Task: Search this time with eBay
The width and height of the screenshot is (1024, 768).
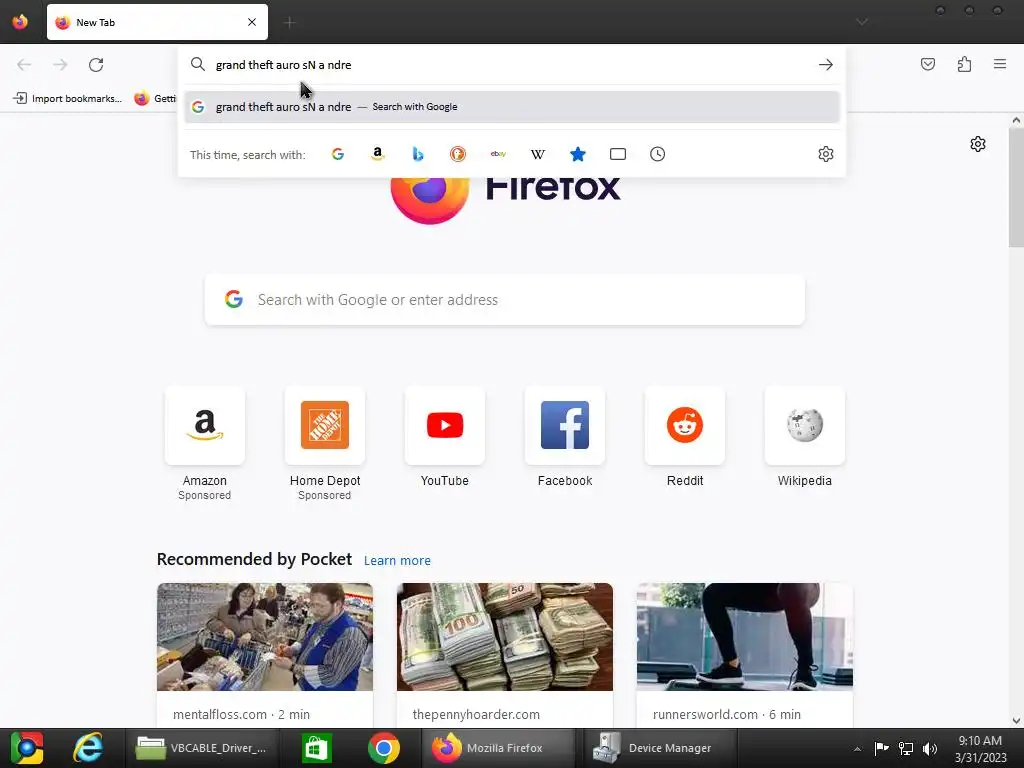Action: 498,154
